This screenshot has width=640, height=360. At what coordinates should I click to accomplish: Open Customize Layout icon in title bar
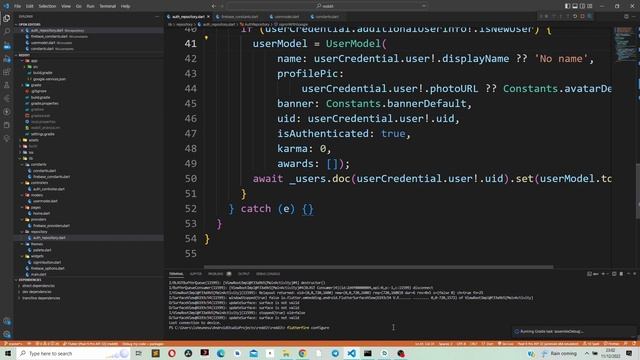590,6
